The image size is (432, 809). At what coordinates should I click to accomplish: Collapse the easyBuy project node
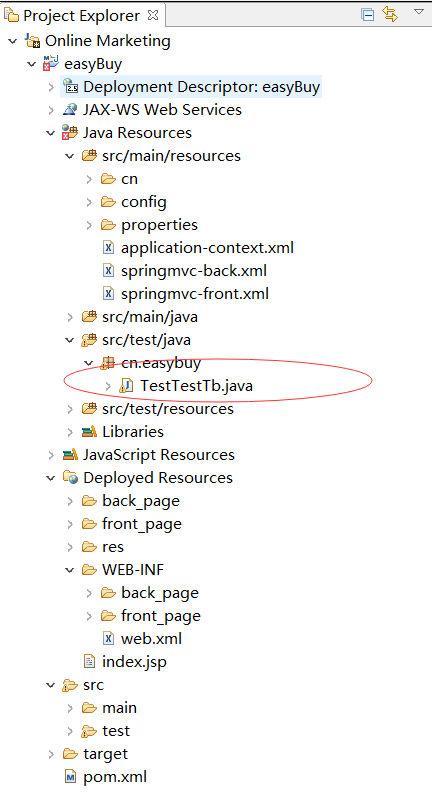[32, 64]
